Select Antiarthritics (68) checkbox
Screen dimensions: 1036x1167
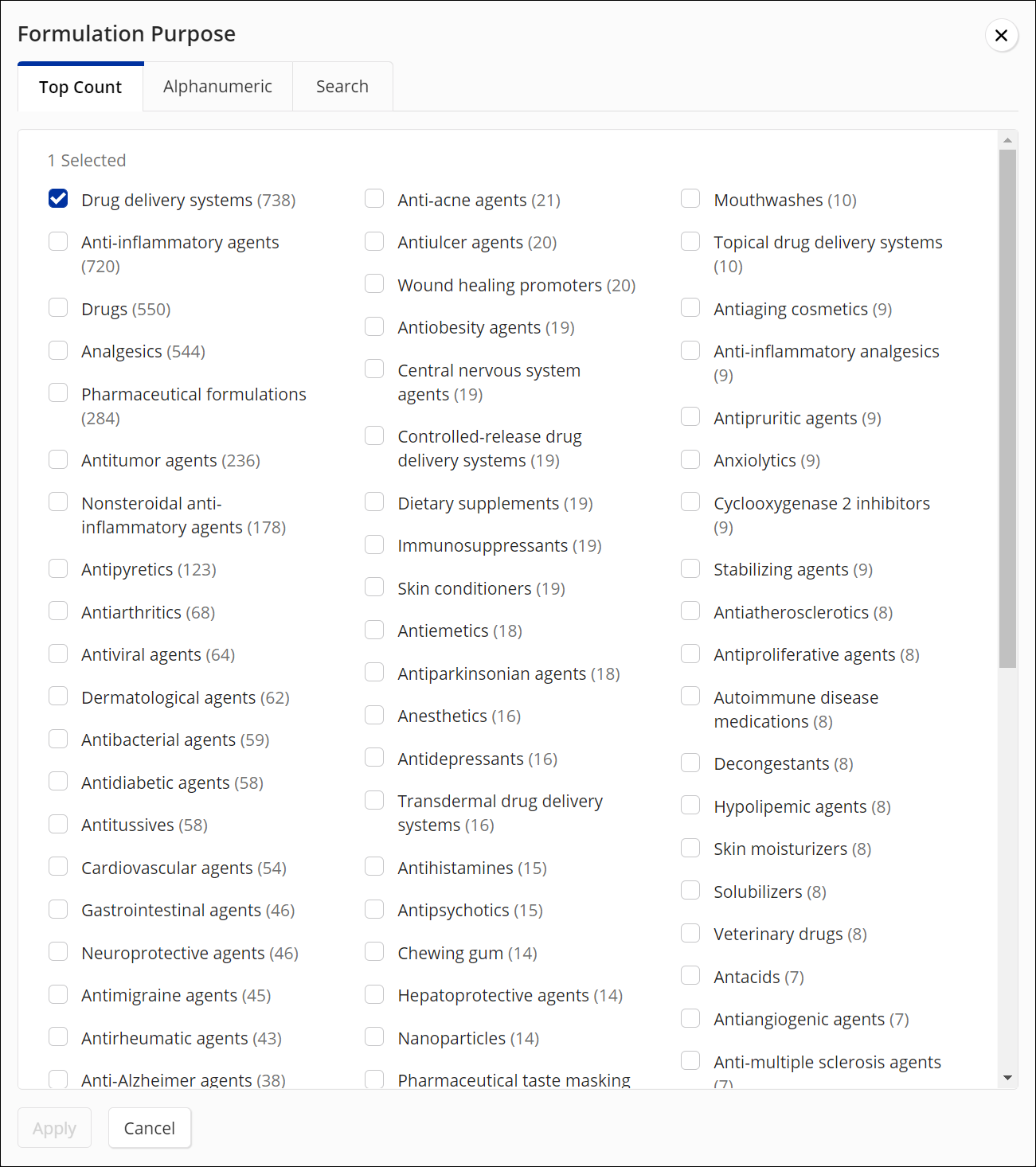(58, 611)
